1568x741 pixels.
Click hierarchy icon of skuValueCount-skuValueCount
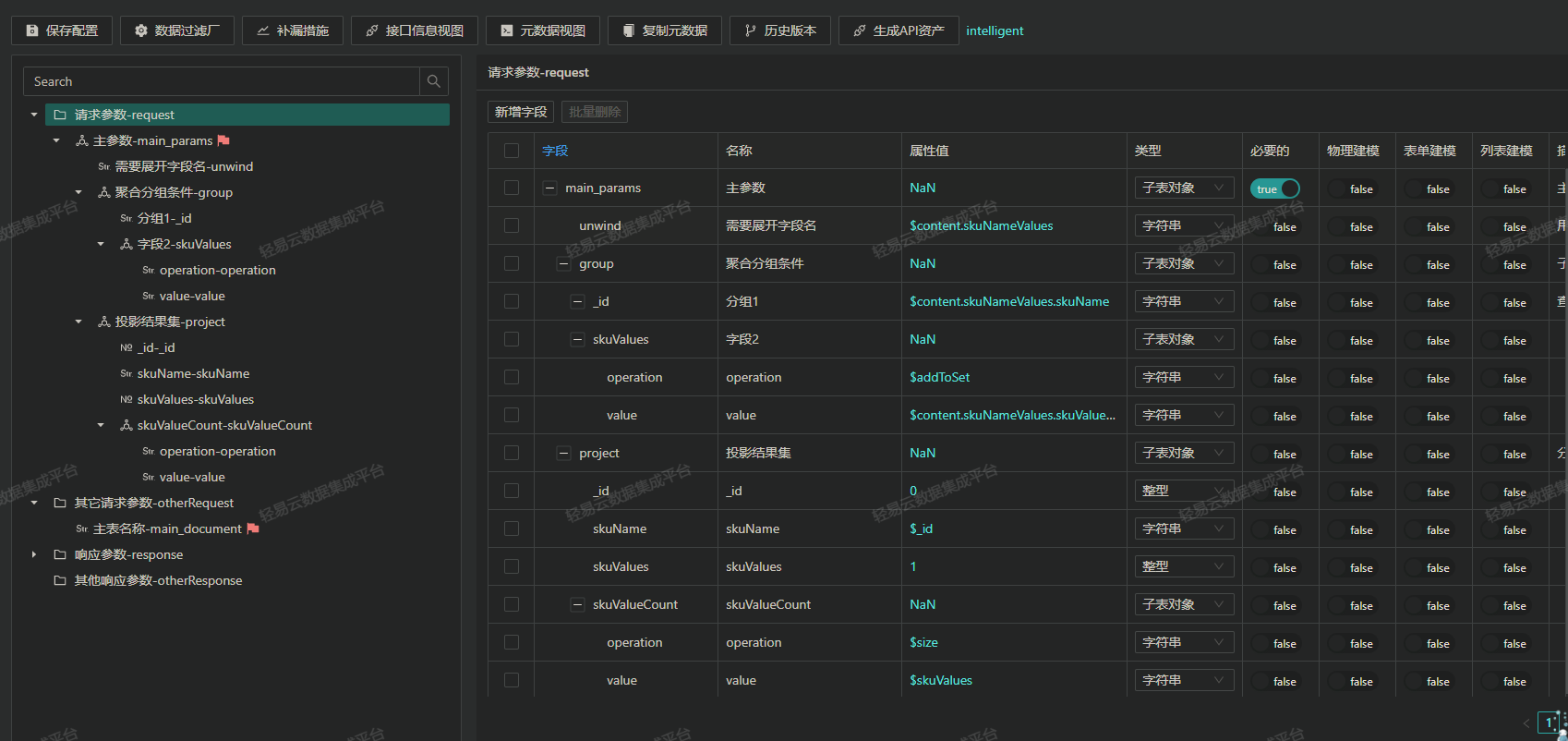point(127,425)
